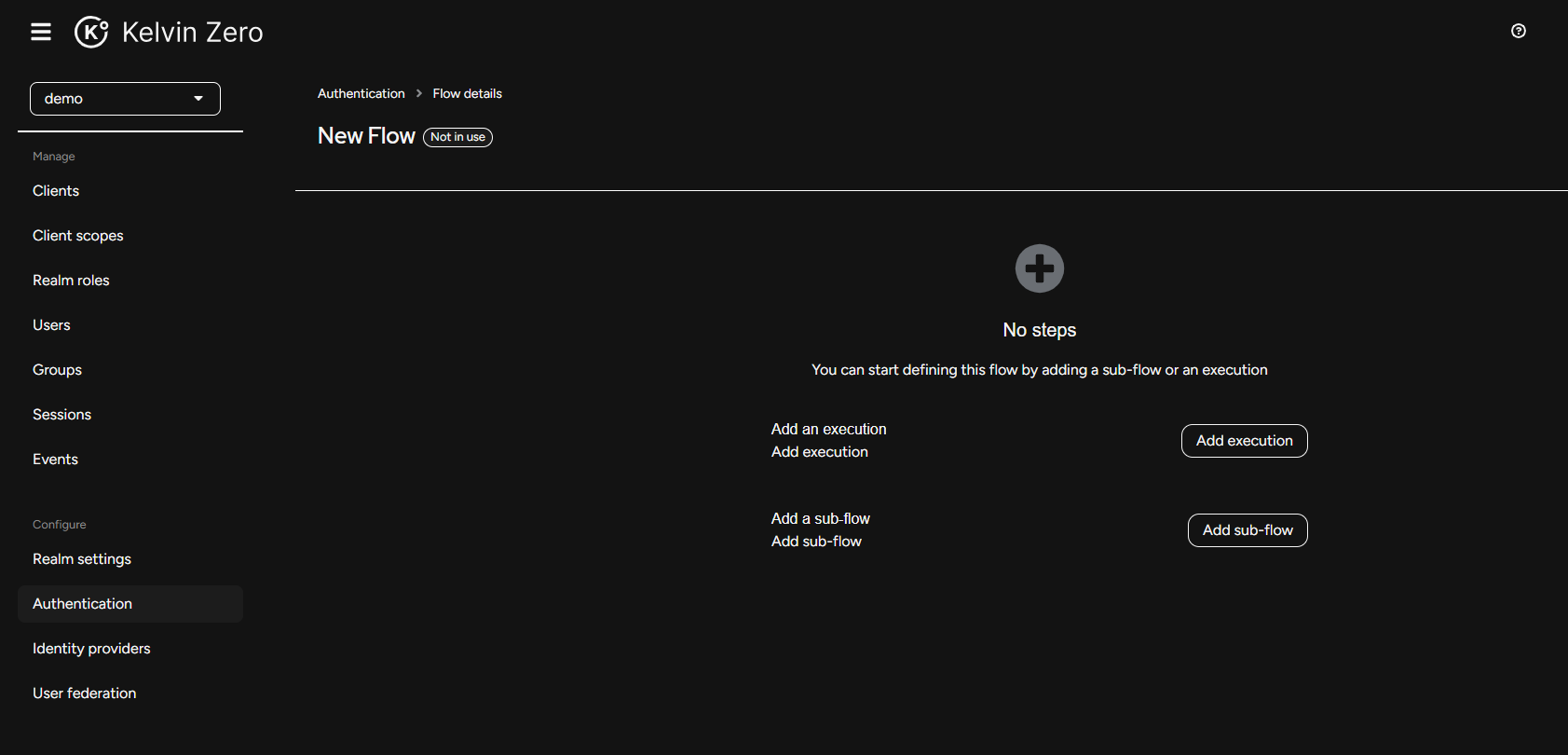Open the demo realm dropdown
The height and width of the screenshot is (755, 1568).
click(x=125, y=99)
